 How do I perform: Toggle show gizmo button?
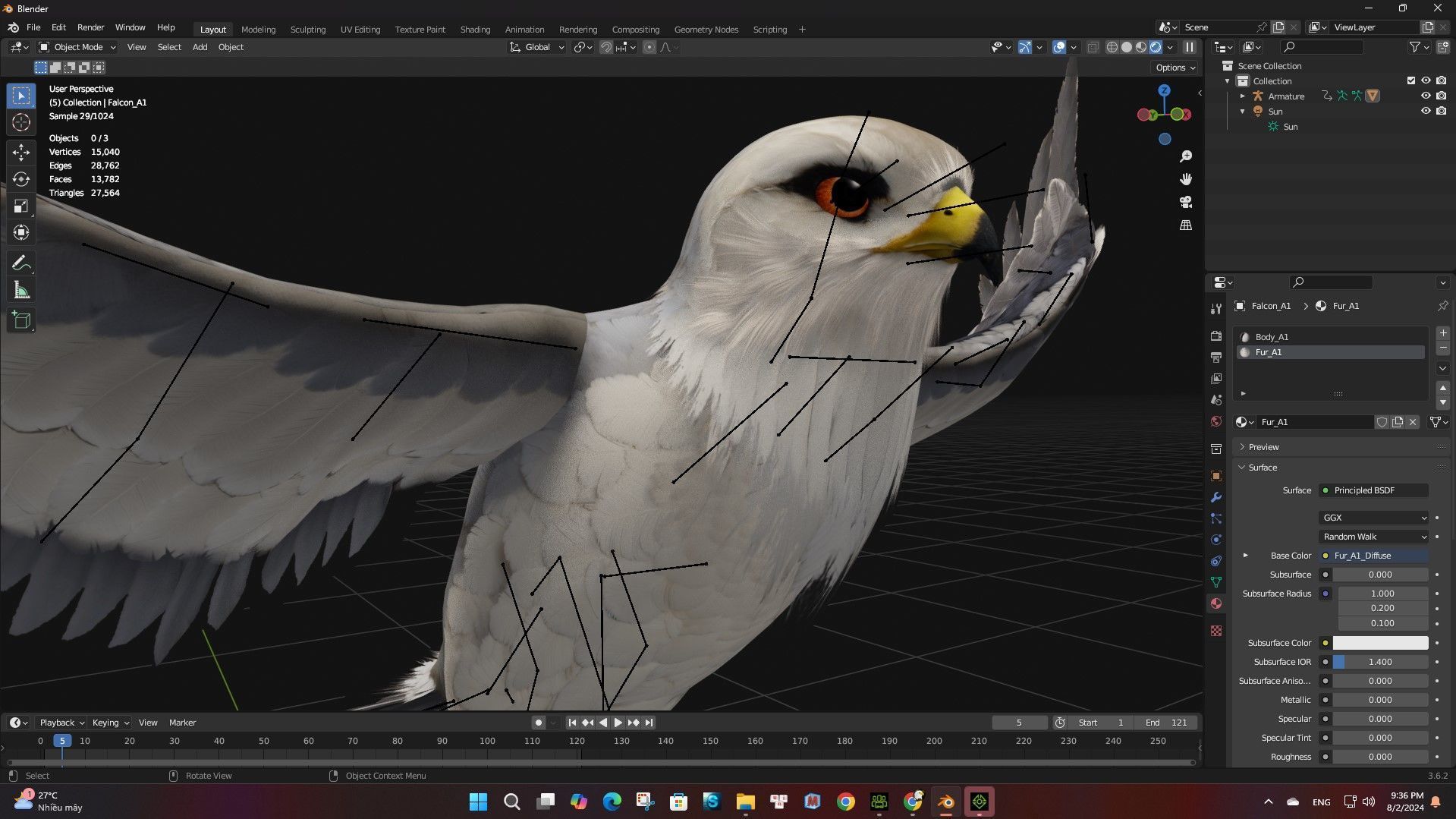1025,47
